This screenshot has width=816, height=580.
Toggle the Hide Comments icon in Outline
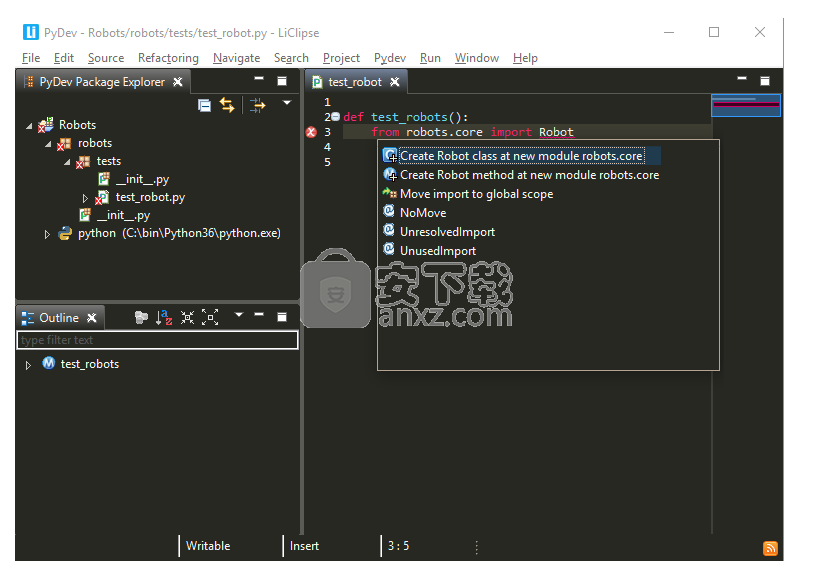coord(141,317)
